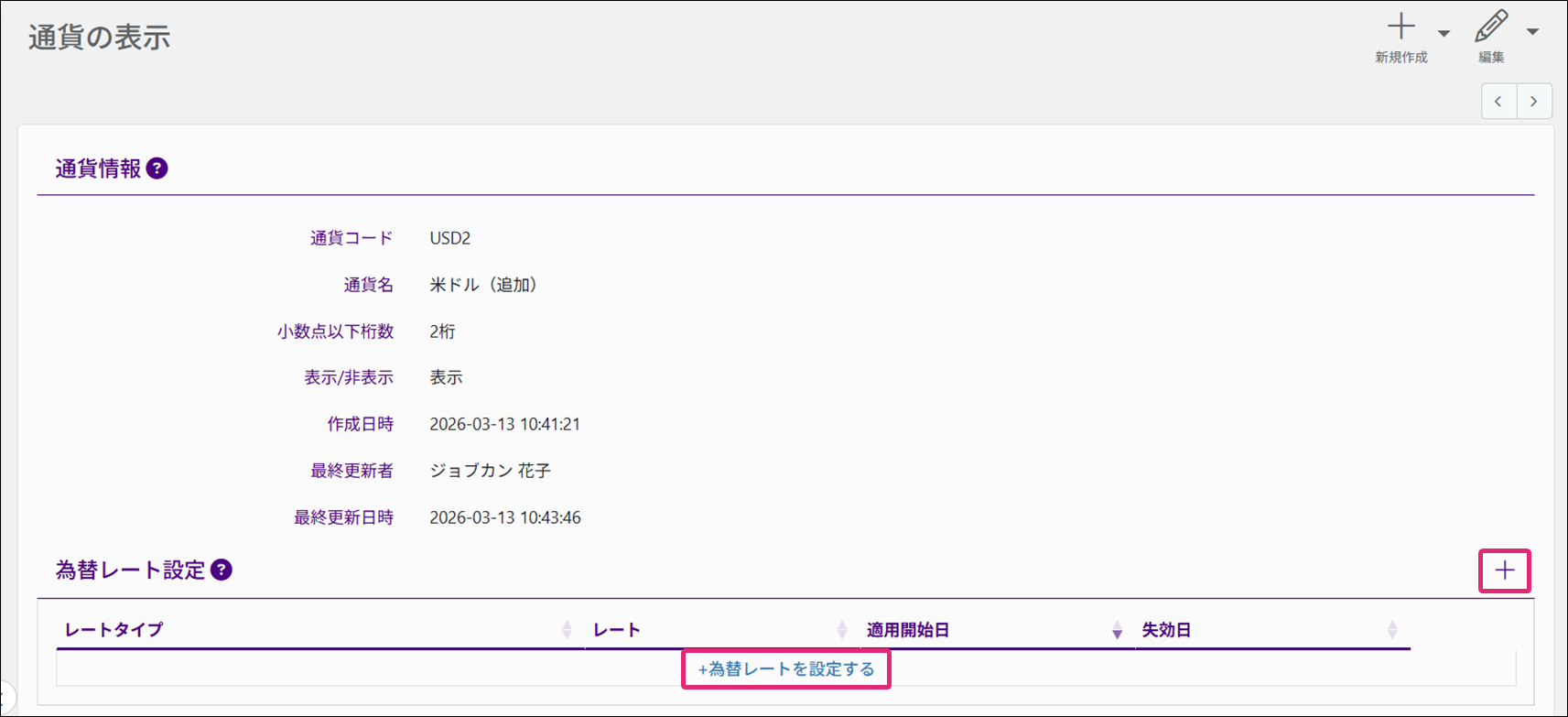Click the 通貨情報 section heading
The height and width of the screenshot is (717, 1568).
pos(98,168)
